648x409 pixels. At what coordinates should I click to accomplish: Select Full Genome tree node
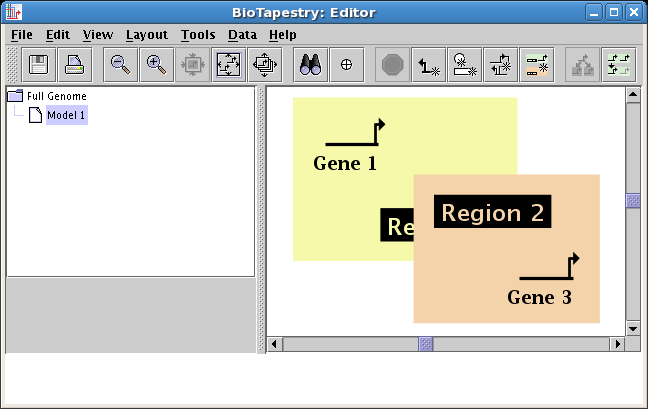pyautogui.click(x=56, y=97)
